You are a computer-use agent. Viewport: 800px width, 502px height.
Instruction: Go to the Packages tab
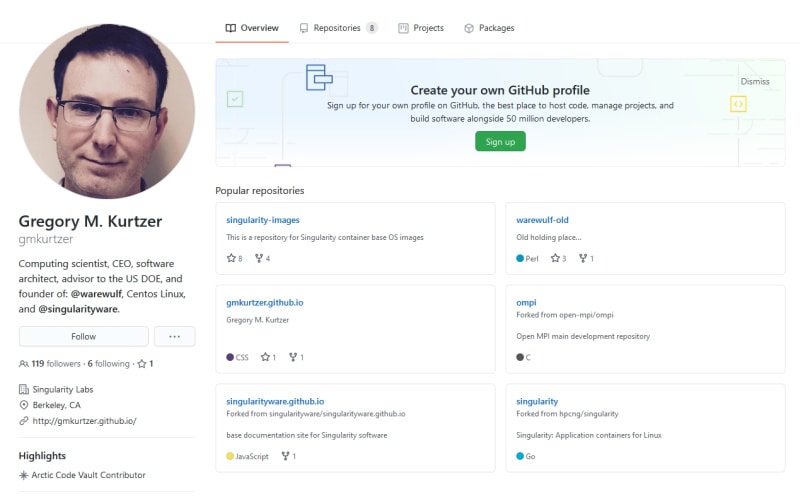[x=489, y=28]
